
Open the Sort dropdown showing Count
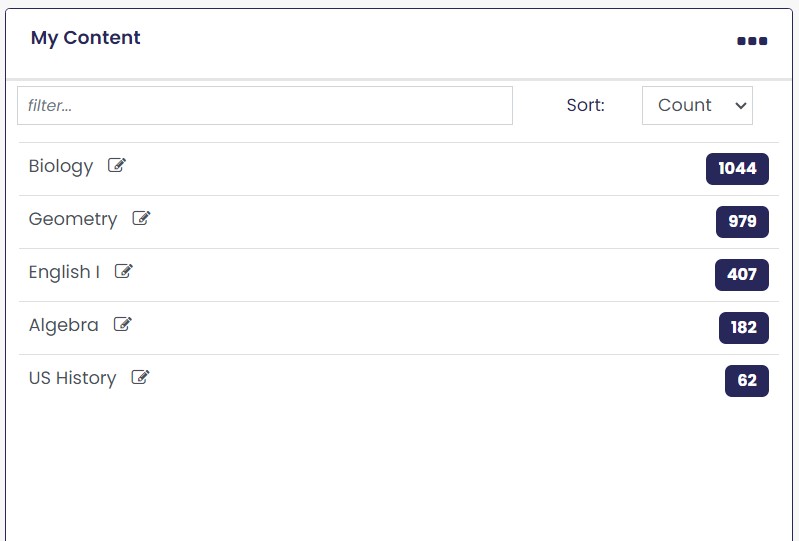[x=697, y=105]
